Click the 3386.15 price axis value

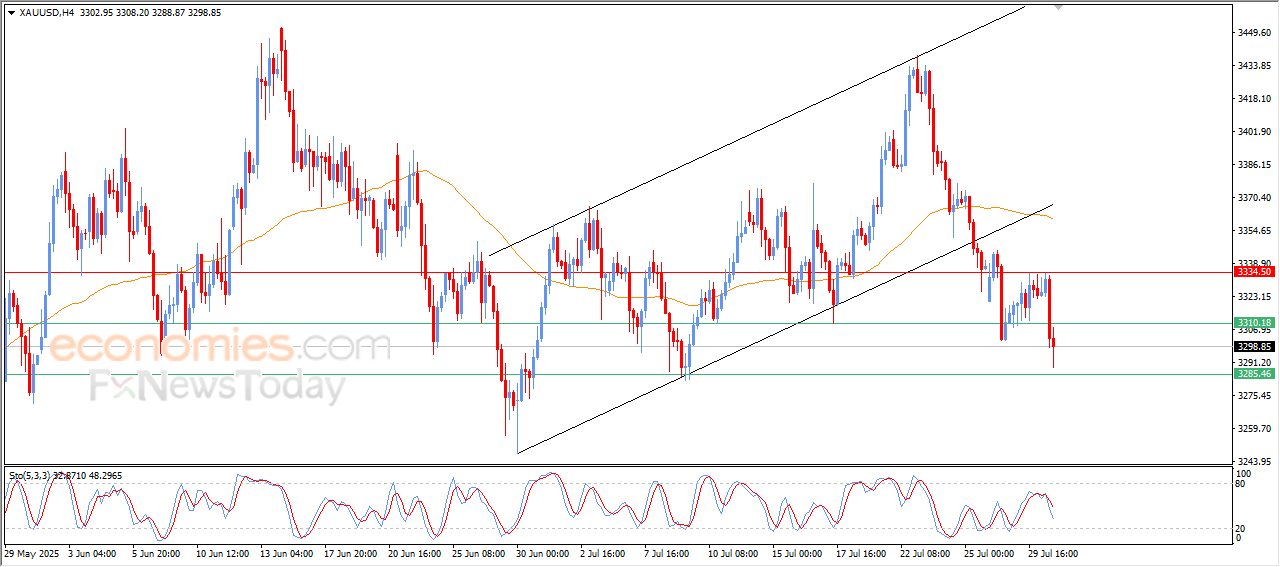[x=1253, y=165]
